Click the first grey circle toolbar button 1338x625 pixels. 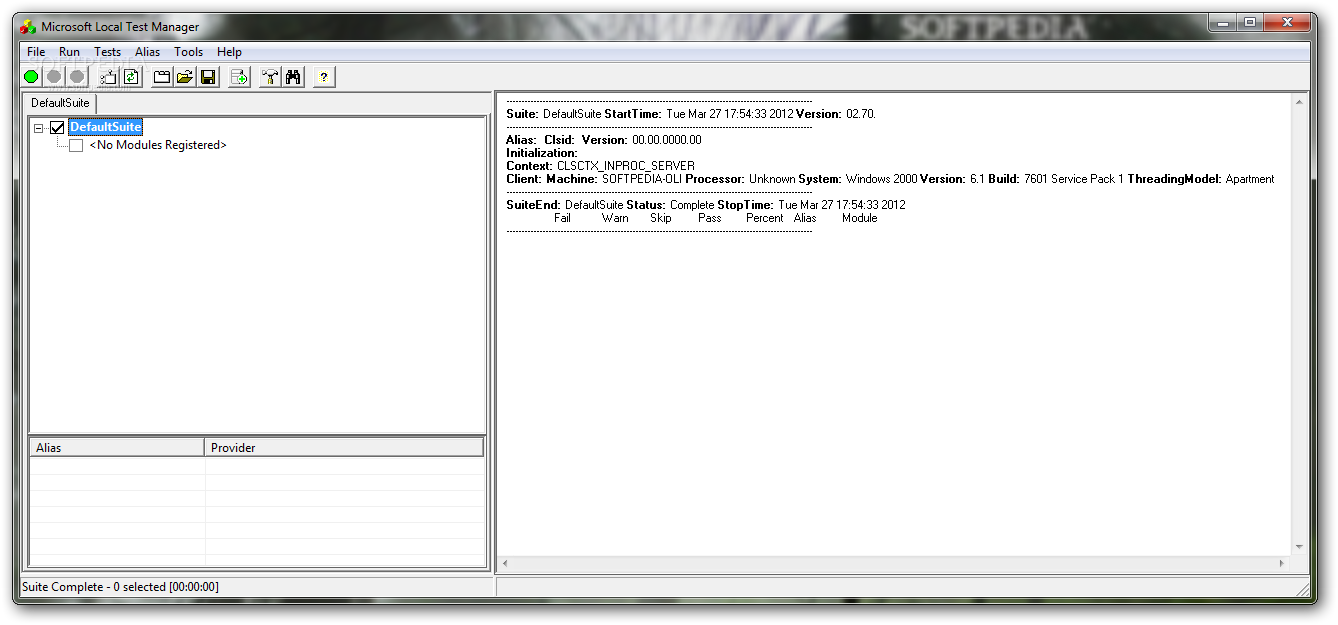pyautogui.click(x=54, y=77)
